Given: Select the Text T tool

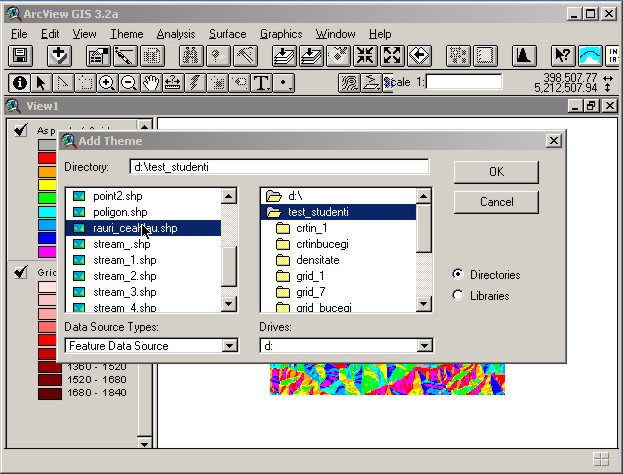Looking at the screenshot, I should 261,83.
